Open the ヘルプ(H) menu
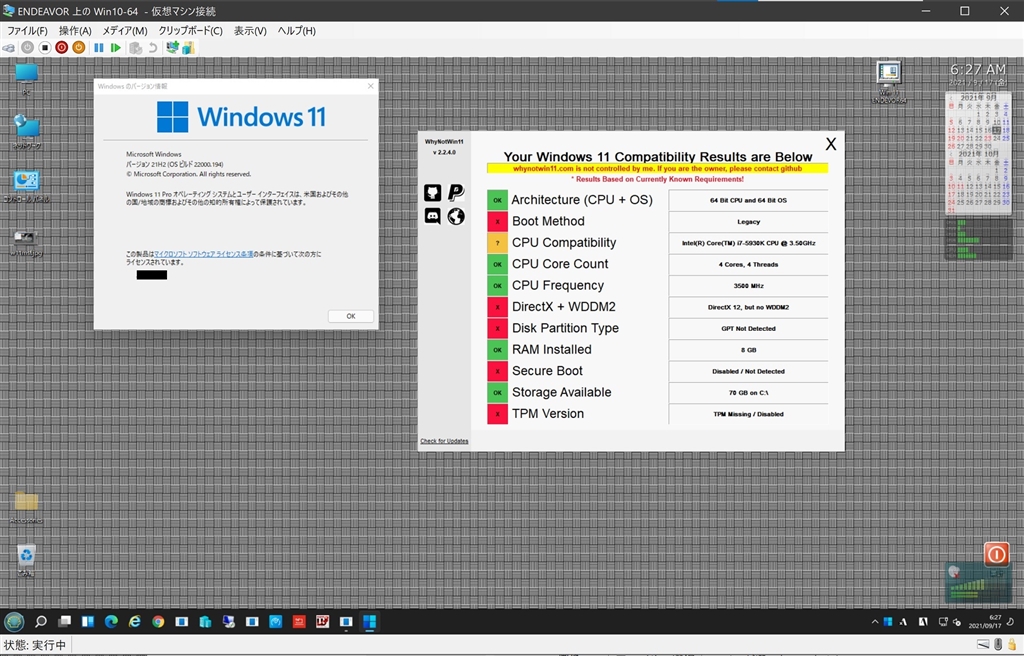 (x=296, y=31)
